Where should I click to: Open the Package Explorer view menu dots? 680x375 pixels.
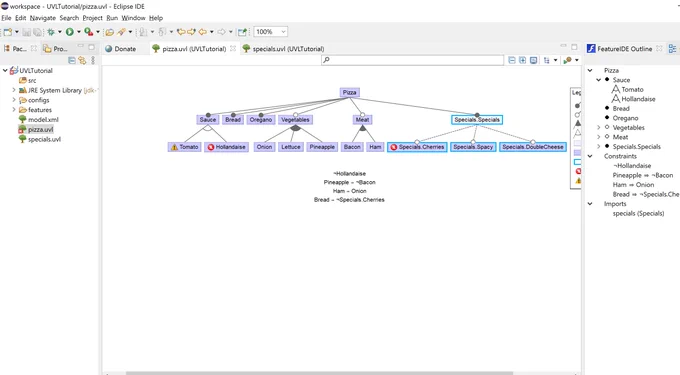[x=93, y=60]
